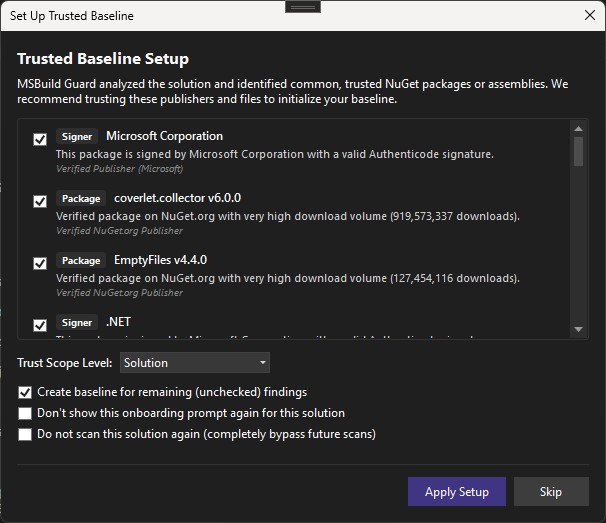606x523 pixels.
Task: Disable Create baseline for remaining findings
Action: (x=25, y=392)
